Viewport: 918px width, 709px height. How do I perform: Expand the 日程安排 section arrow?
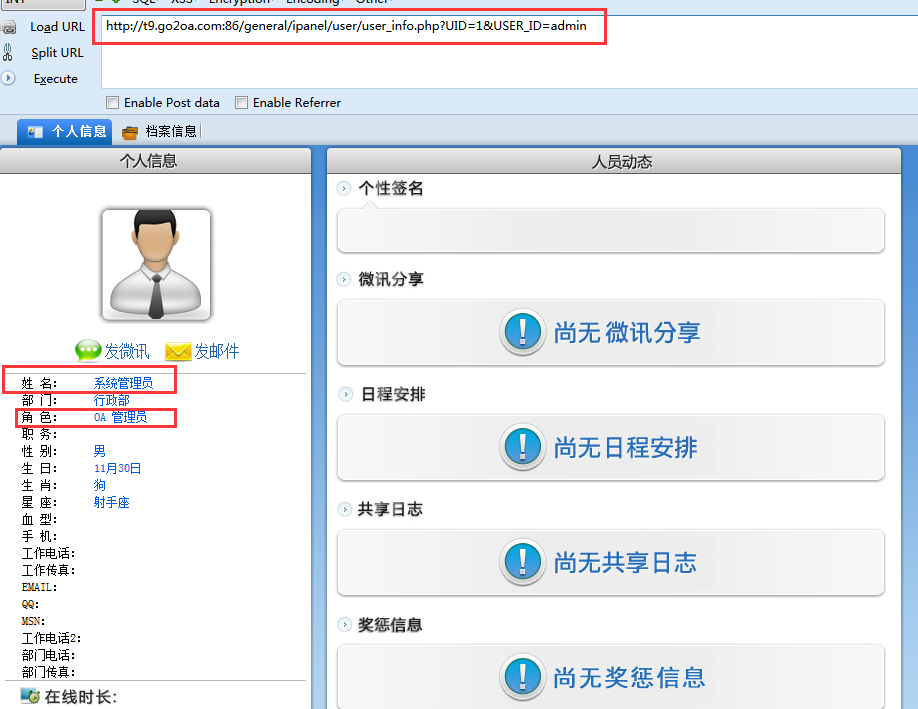pos(345,394)
